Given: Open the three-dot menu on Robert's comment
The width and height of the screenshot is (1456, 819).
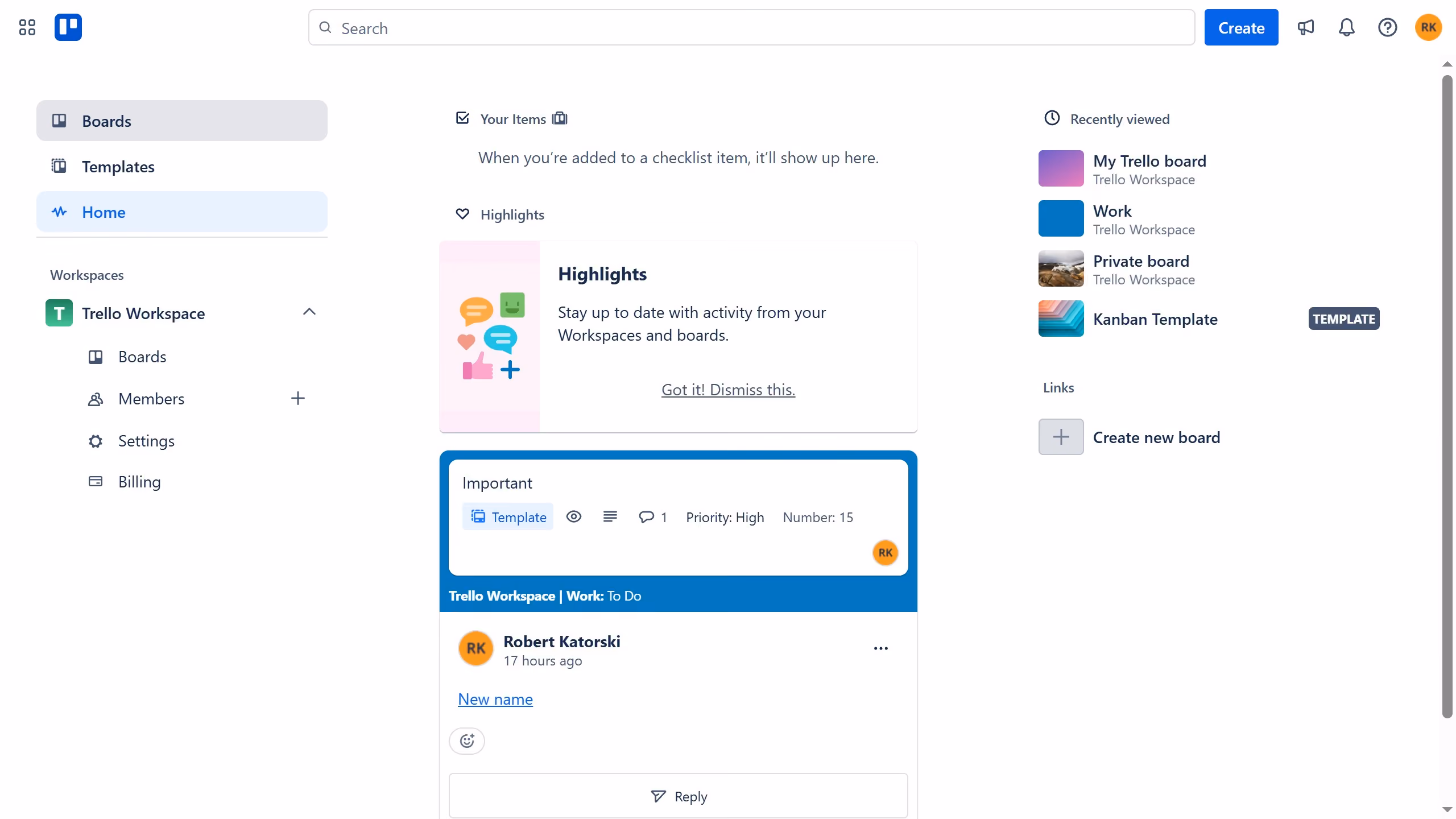Looking at the screenshot, I should coord(880,648).
